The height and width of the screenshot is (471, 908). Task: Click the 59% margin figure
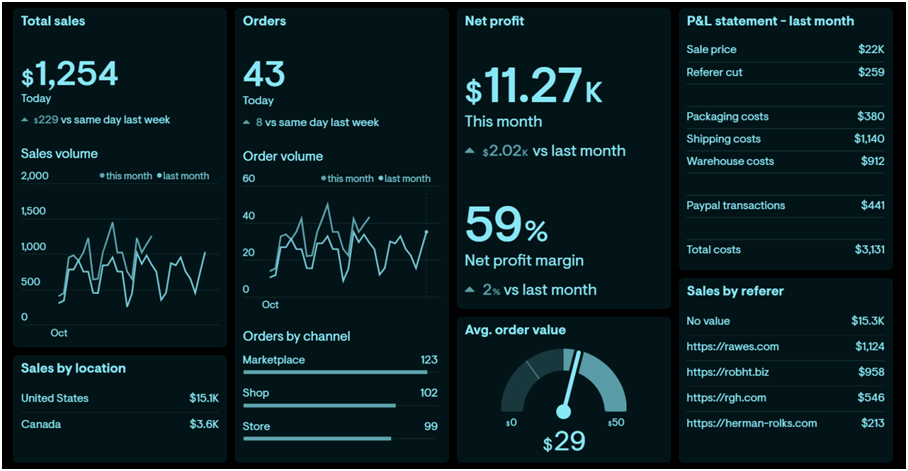[x=507, y=224]
